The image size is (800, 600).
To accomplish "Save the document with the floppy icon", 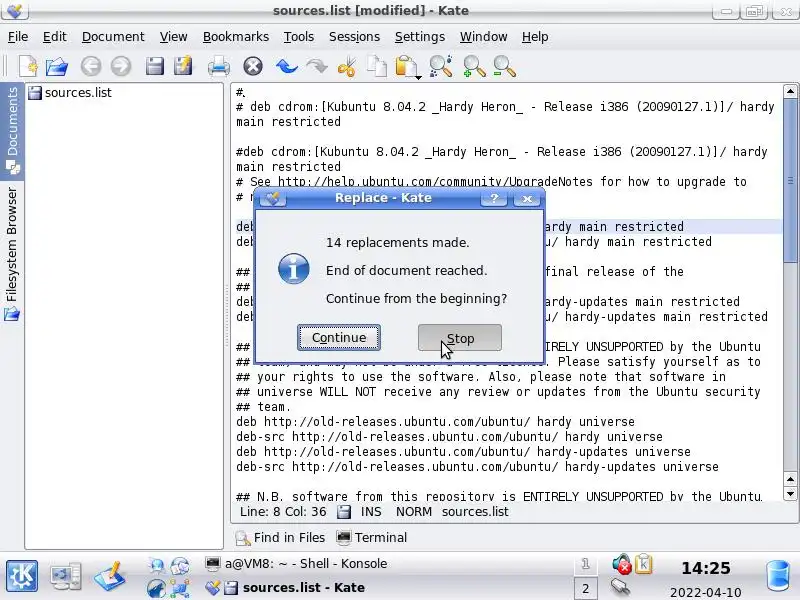I will coord(155,66).
